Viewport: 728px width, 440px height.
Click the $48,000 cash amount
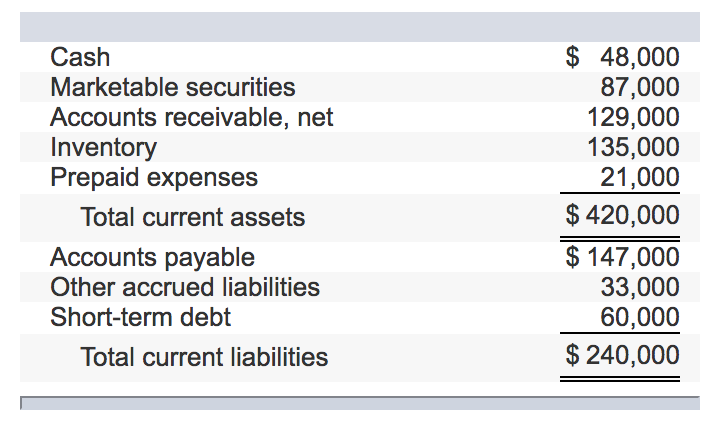623,58
